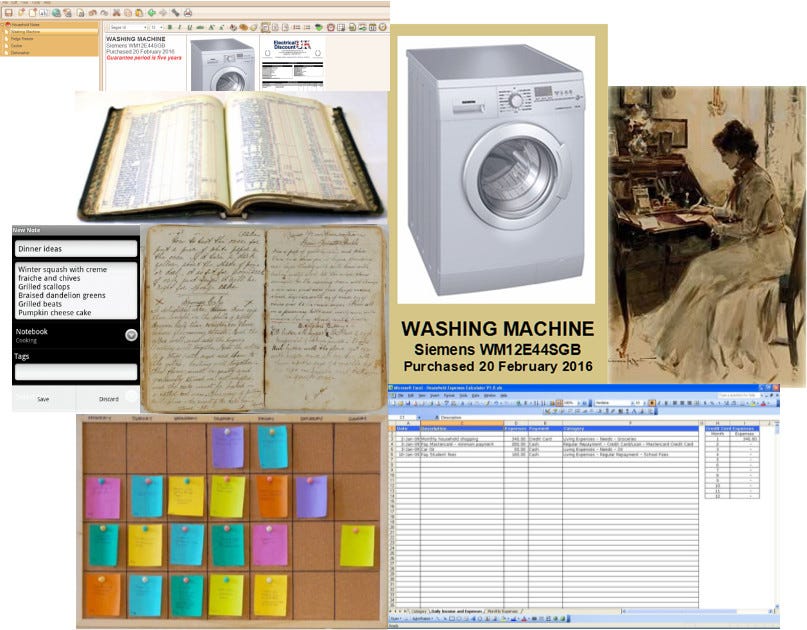807x630 pixels.
Task: Click the empty Tags input field
Action: pyautogui.click(x=76, y=372)
